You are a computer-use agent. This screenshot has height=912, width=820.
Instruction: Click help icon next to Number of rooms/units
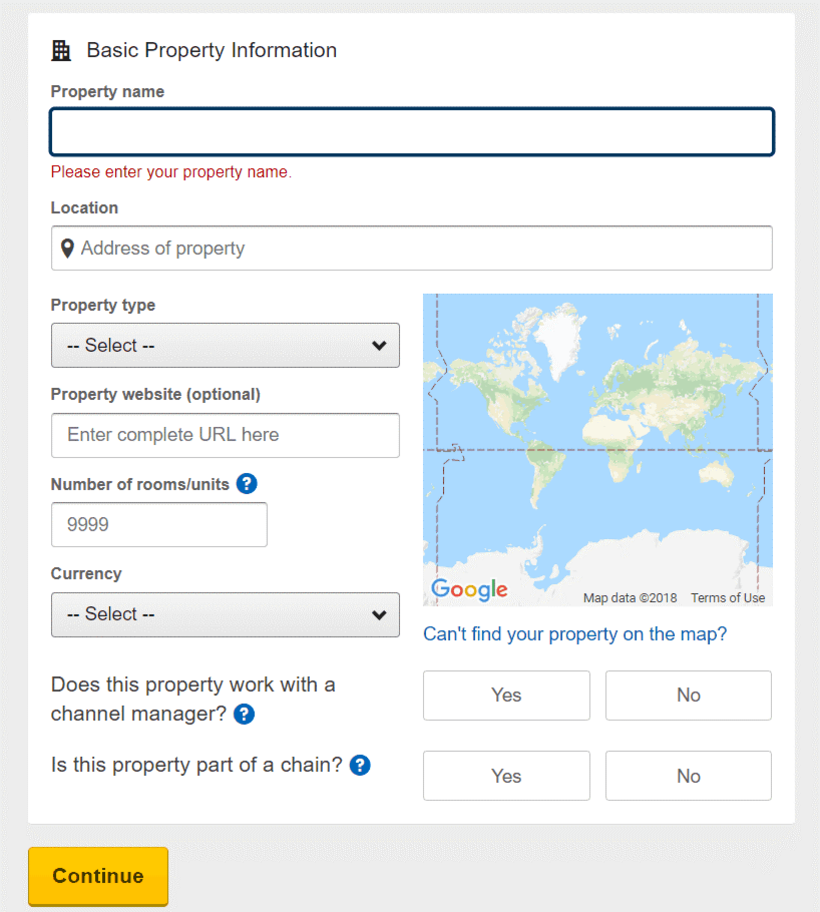pos(247,484)
